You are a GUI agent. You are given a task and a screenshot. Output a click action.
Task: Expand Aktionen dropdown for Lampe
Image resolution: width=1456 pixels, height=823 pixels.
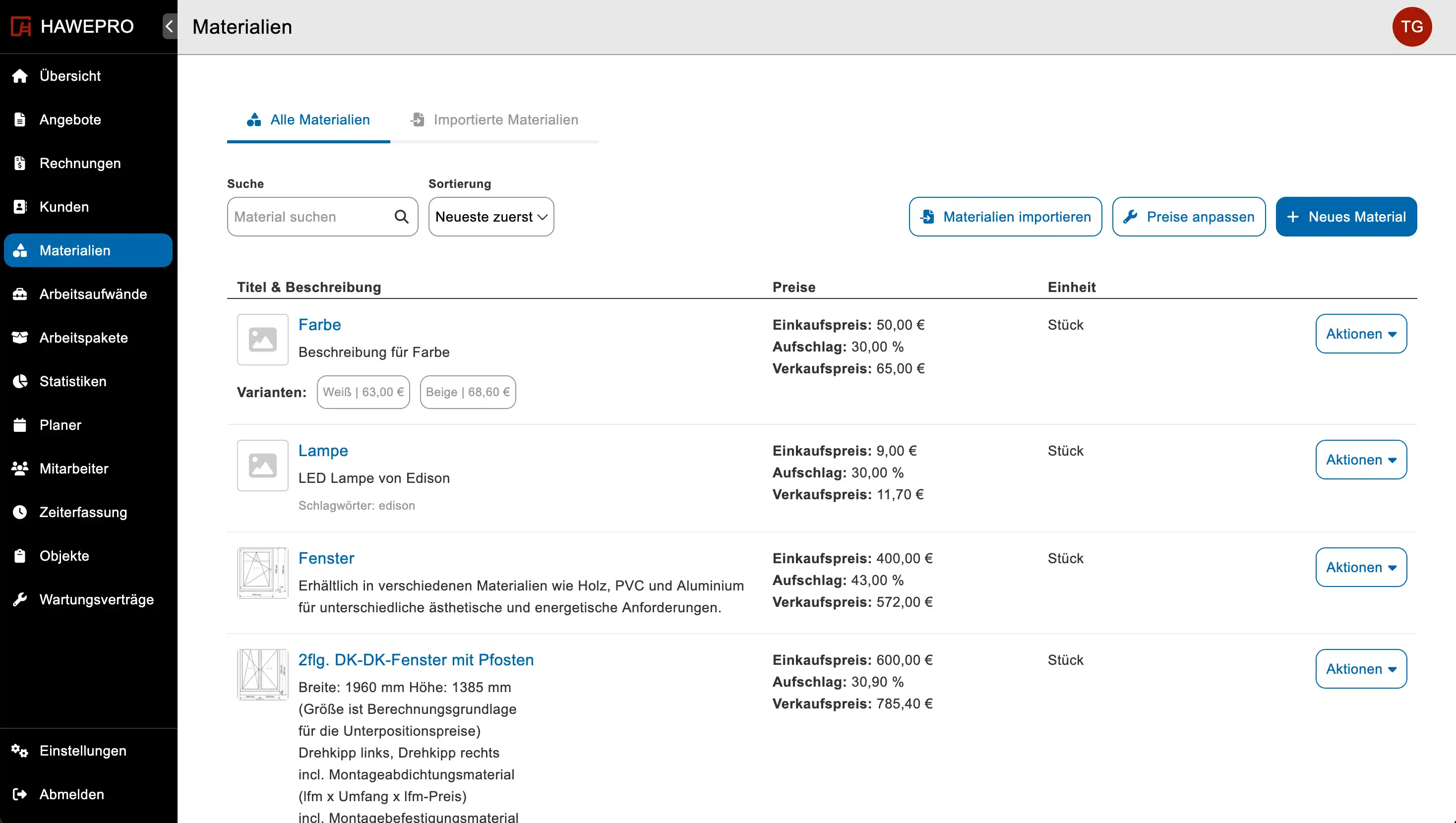point(1360,460)
